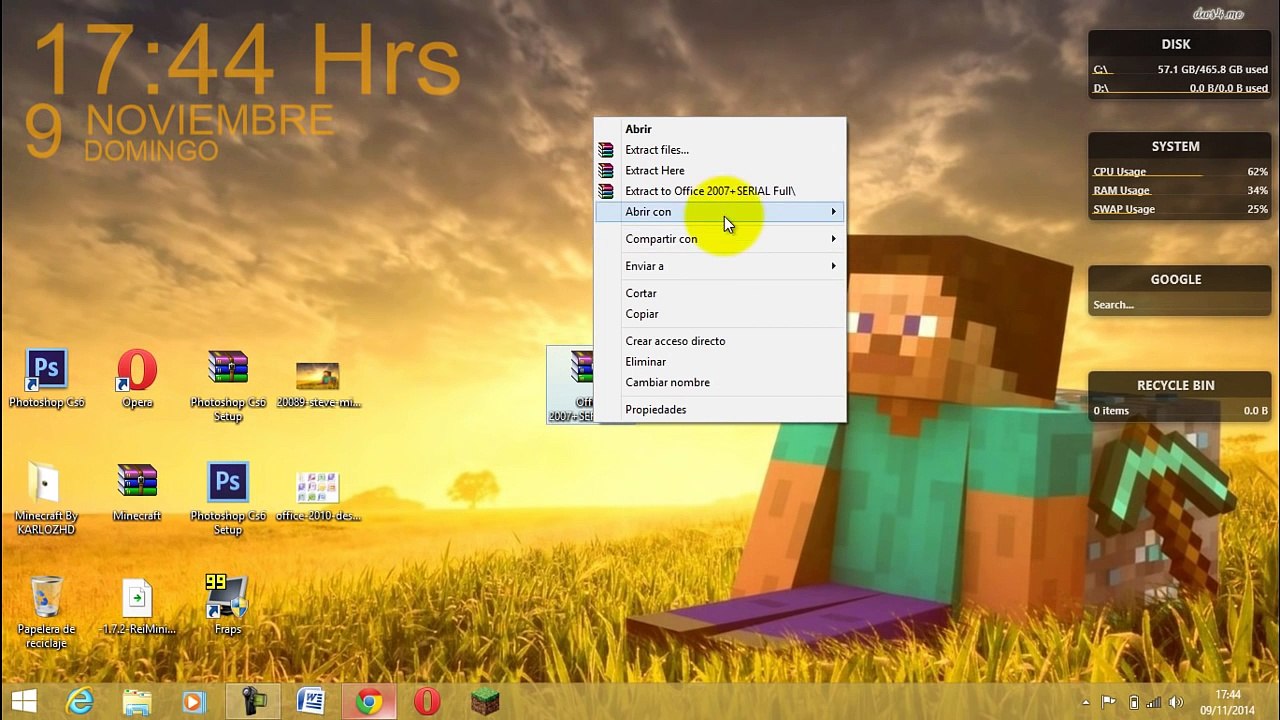Image resolution: width=1280 pixels, height=720 pixels.
Task: Choose Abrir in the context menu
Action: click(720, 129)
